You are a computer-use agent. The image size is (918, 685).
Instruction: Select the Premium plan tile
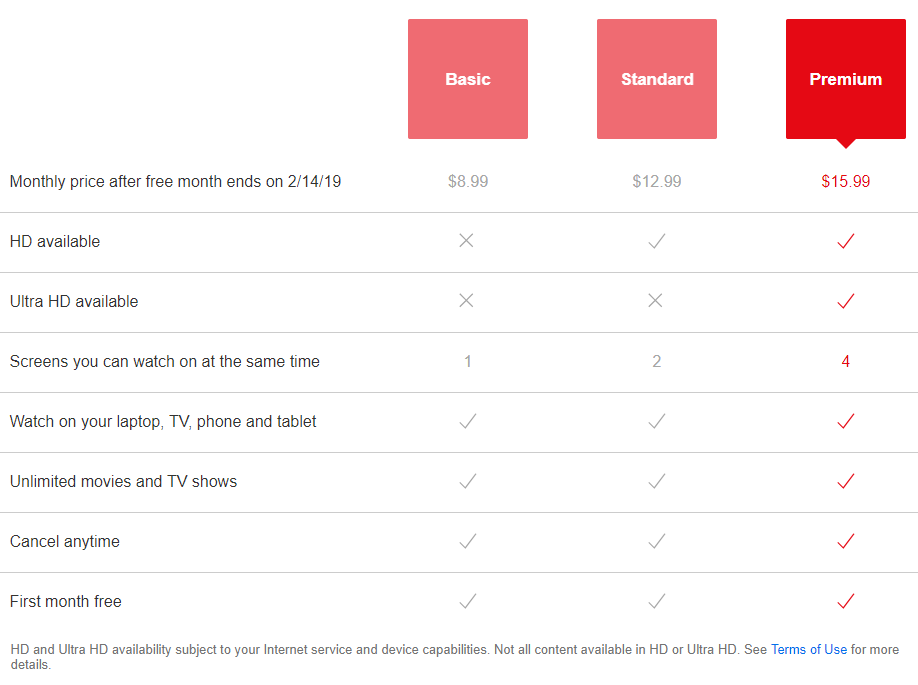click(846, 79)
